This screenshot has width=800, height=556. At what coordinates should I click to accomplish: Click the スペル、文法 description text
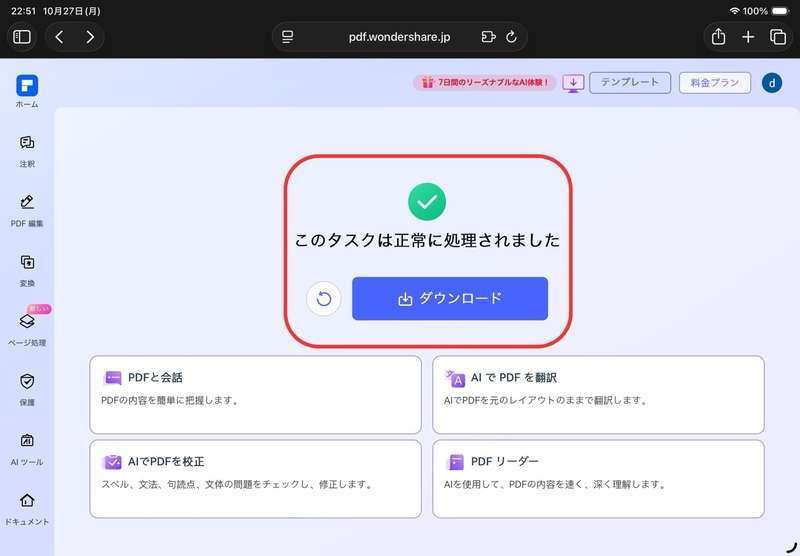(x=237, y=484)
